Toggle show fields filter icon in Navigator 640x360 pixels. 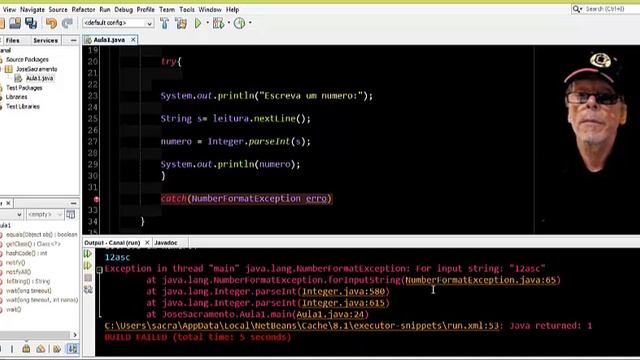(41, 349)
